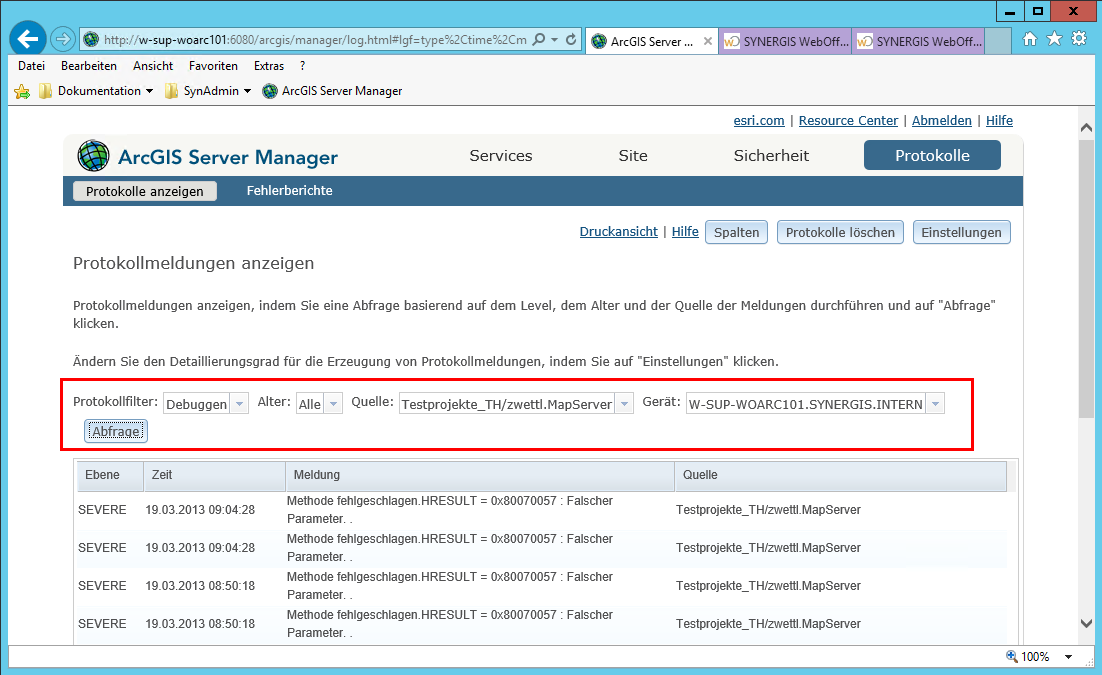Open the Fehlerberichte subtab
Screen dimensions: 1102x675
[289, 191]
